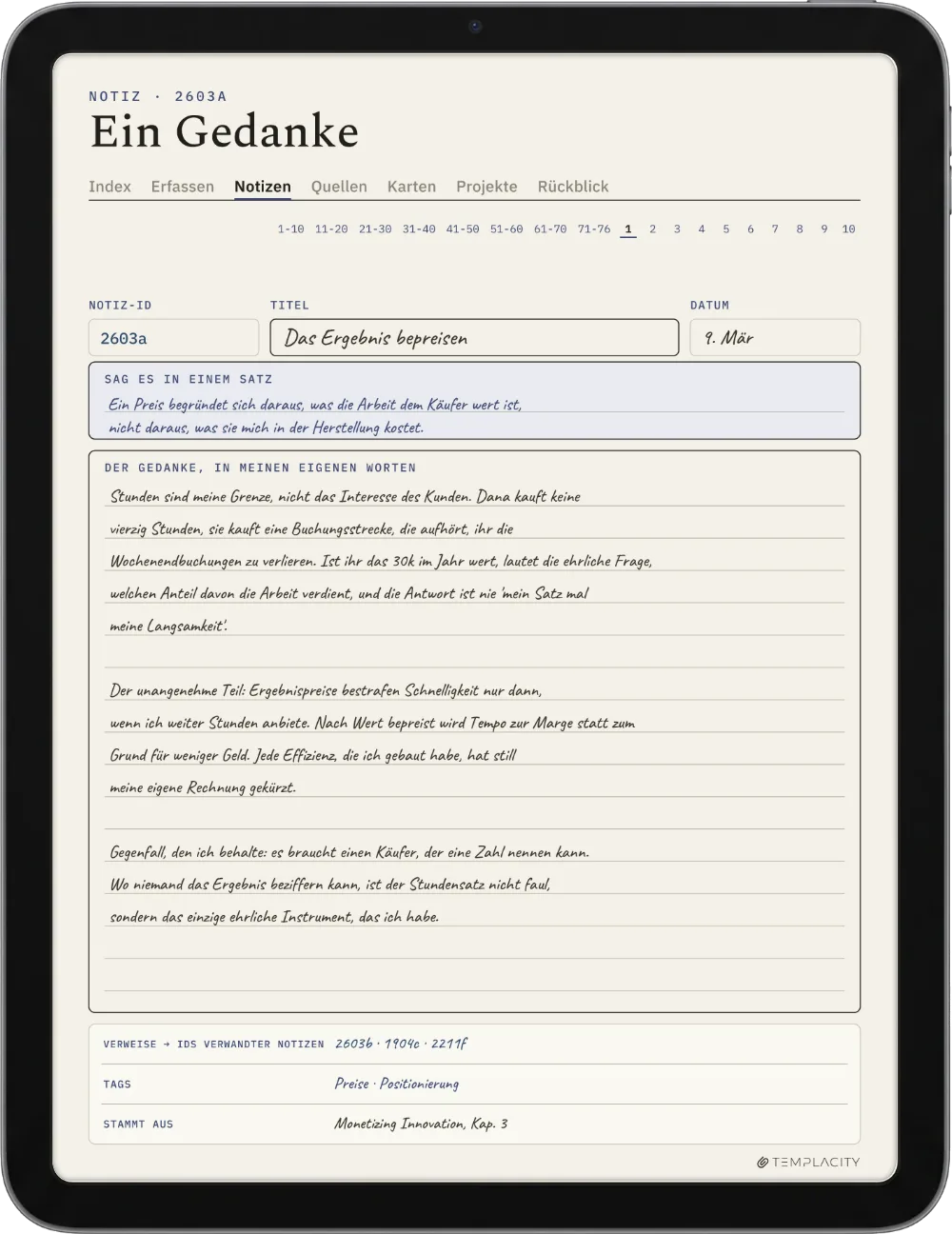Click related note ID 2603b
This screenshot has width=952, height=1234.
(354, 1044)
